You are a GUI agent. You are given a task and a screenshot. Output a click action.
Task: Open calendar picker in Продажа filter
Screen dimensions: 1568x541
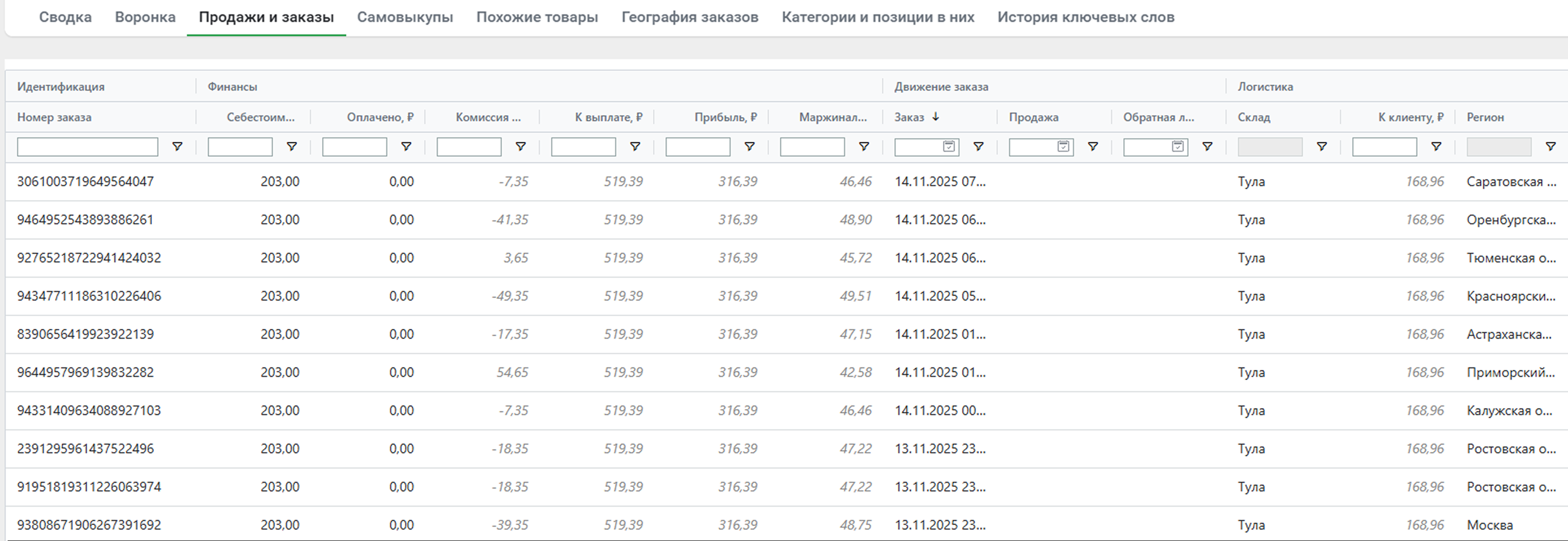pyautogui.click(x=1063, y=147)
